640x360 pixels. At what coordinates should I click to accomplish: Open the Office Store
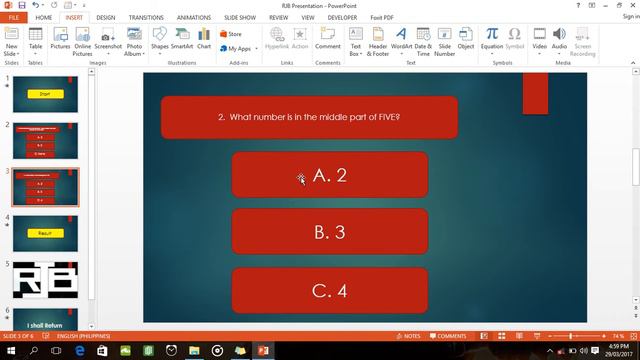click(x=231, y=34)
